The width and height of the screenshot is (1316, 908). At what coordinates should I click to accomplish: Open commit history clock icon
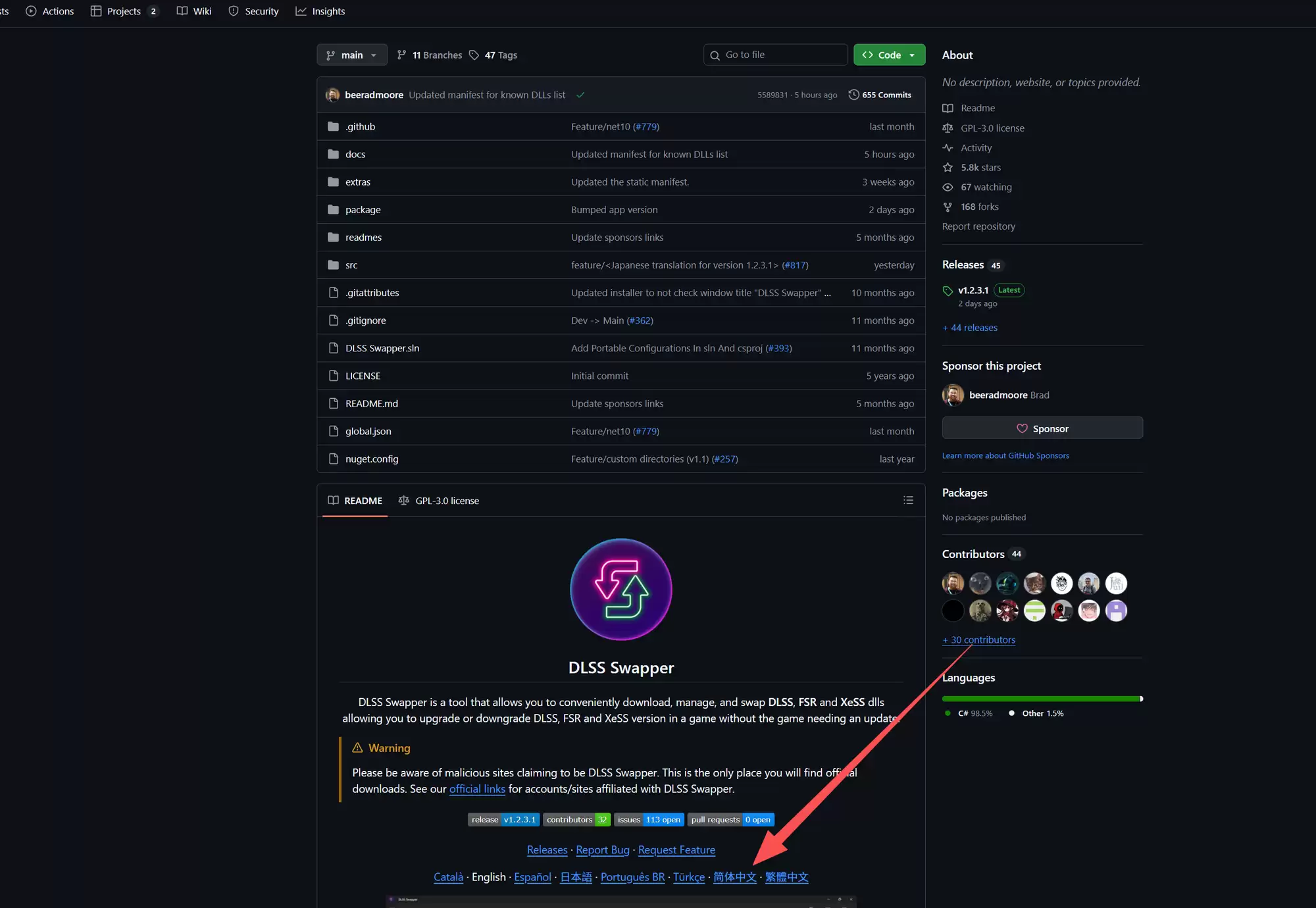pos(853,95)
